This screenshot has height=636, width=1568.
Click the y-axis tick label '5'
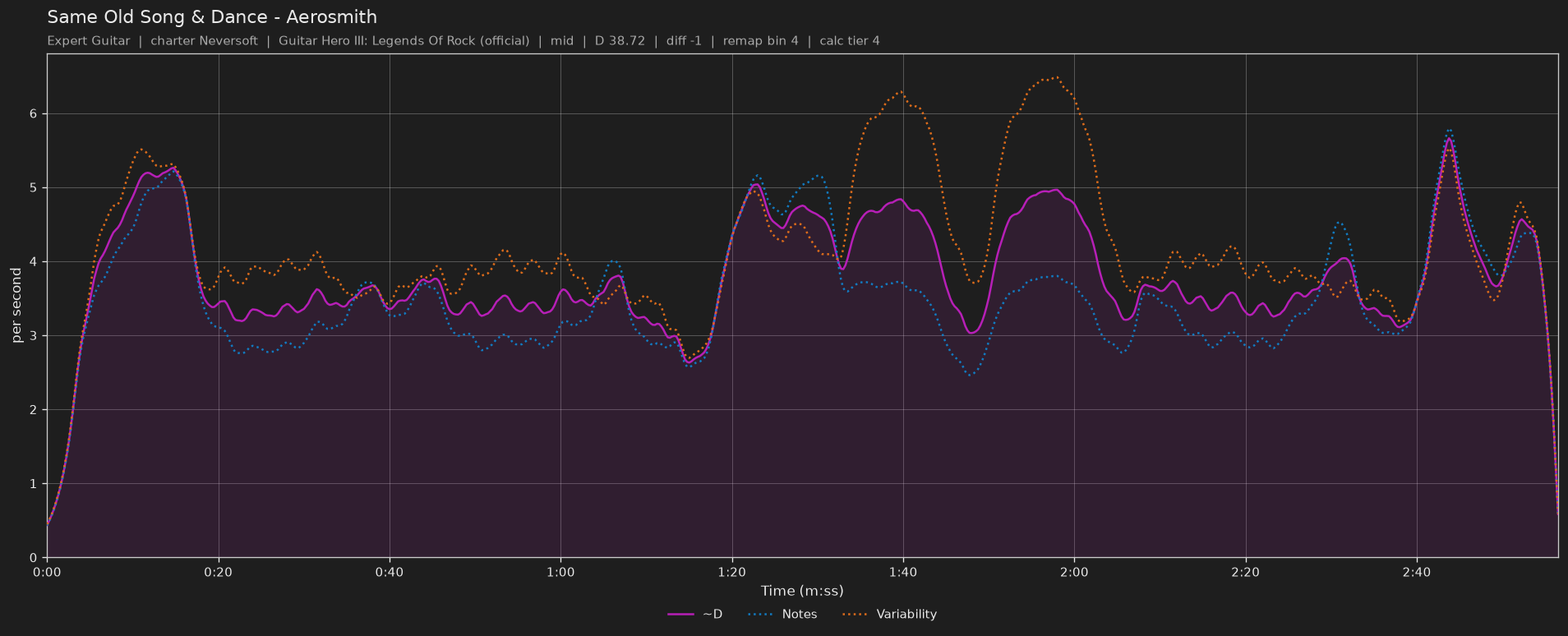pyautogui.click(x=35, y=188)
